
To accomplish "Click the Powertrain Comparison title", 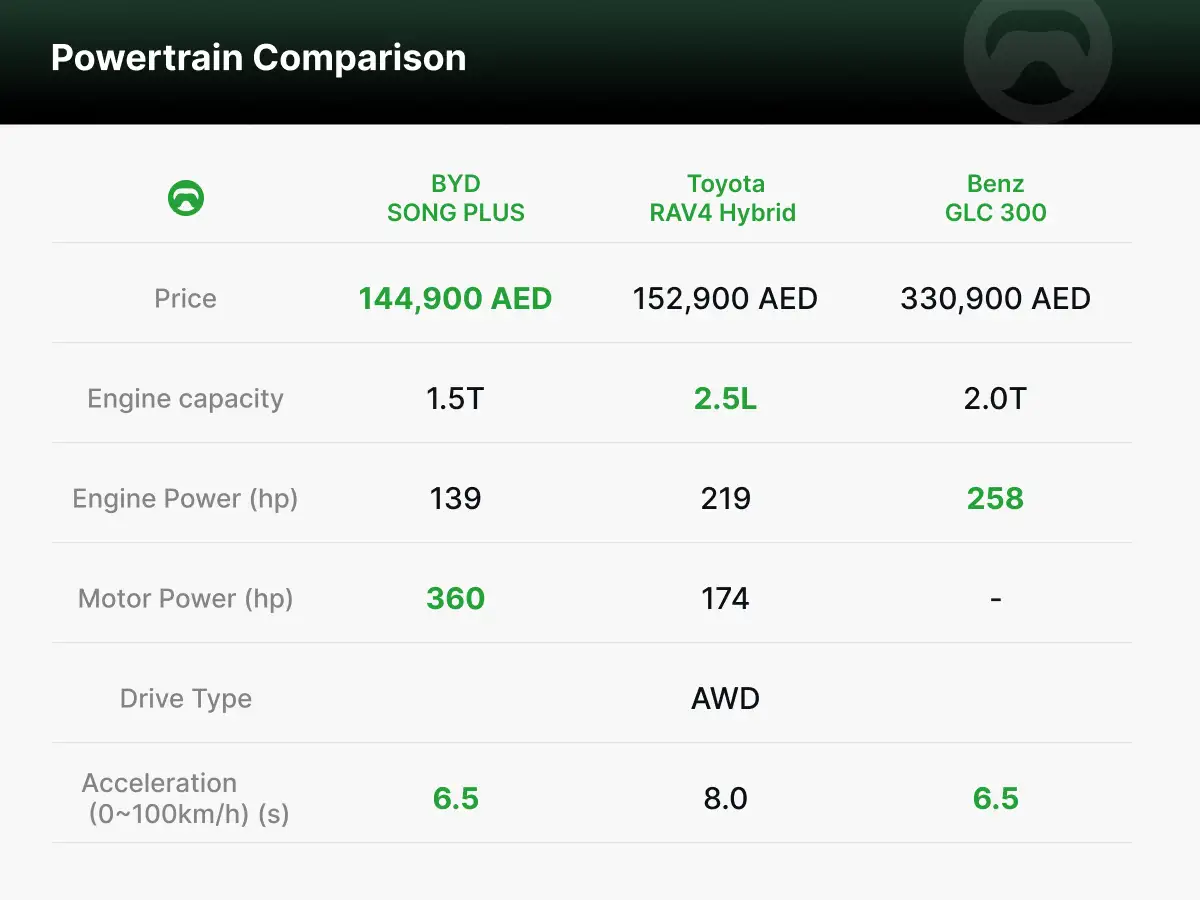I will (258, 58).
